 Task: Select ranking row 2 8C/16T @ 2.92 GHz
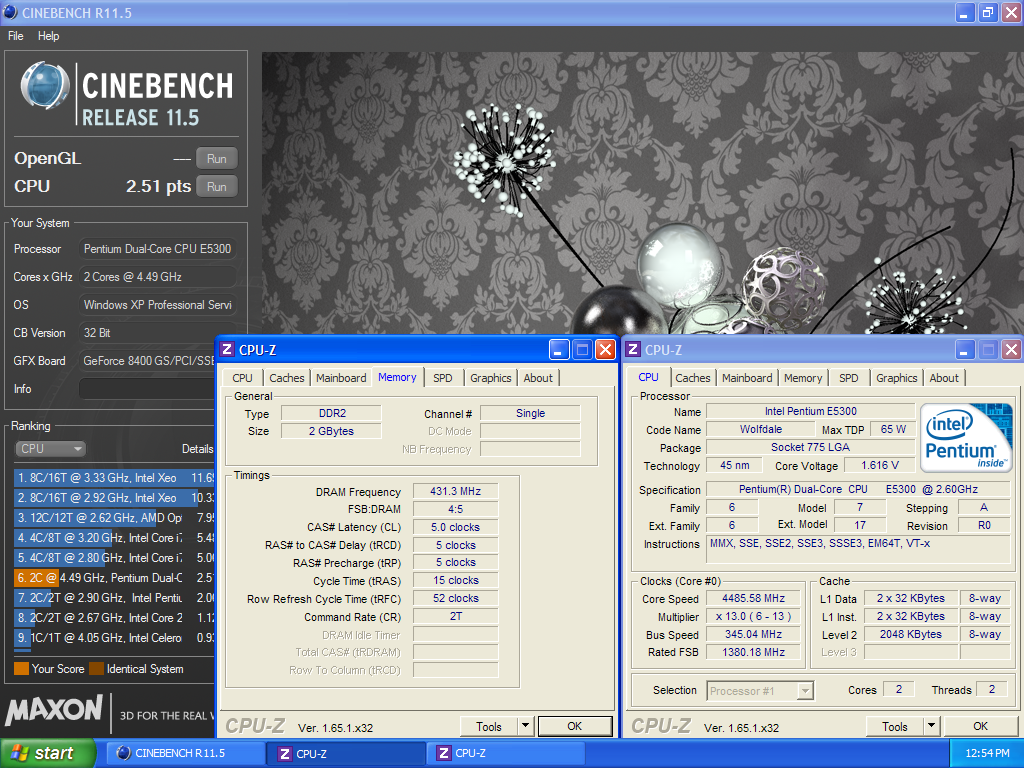(x=114, y=498)
